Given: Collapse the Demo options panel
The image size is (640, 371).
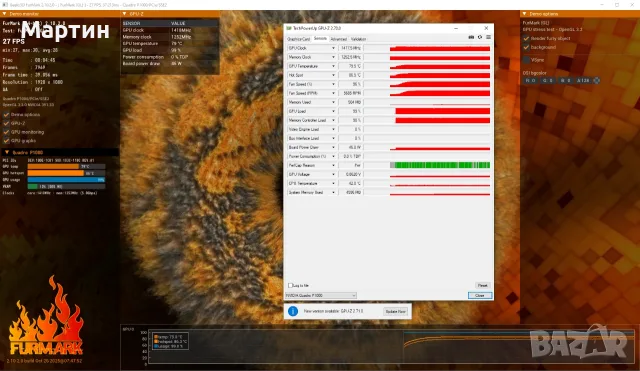Looking at the screenshot, I should click(524, 14).
